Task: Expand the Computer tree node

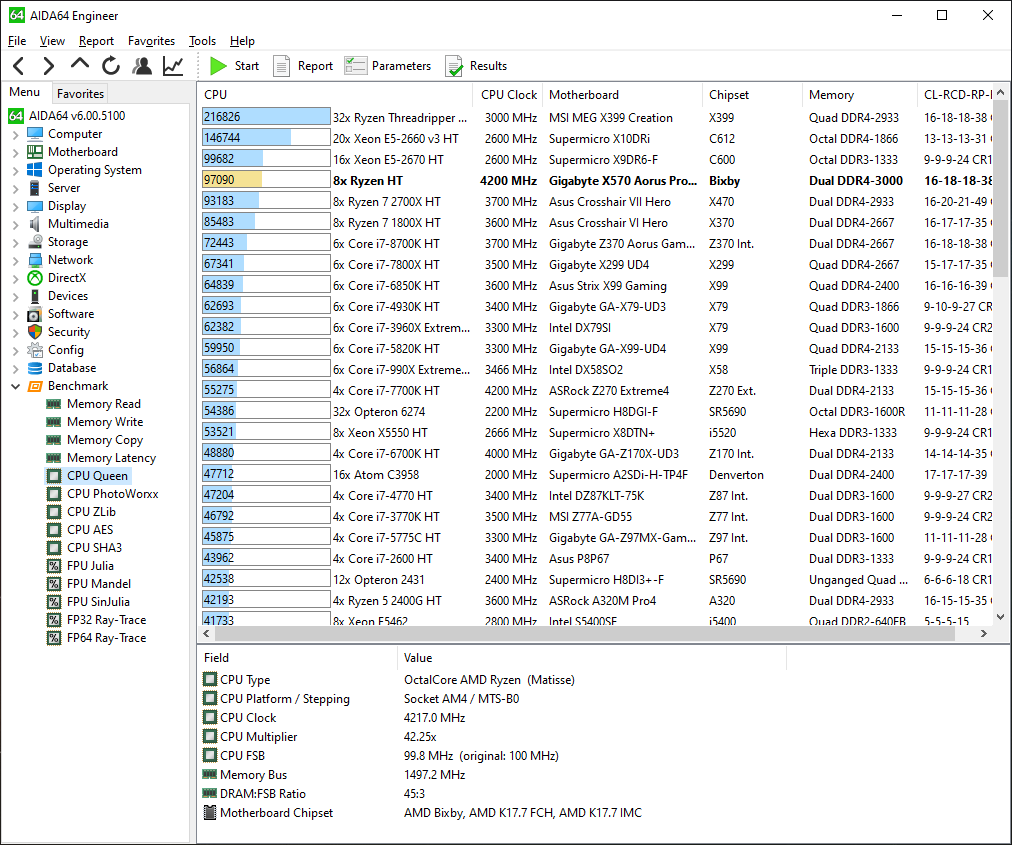Action: coord(15,134)
